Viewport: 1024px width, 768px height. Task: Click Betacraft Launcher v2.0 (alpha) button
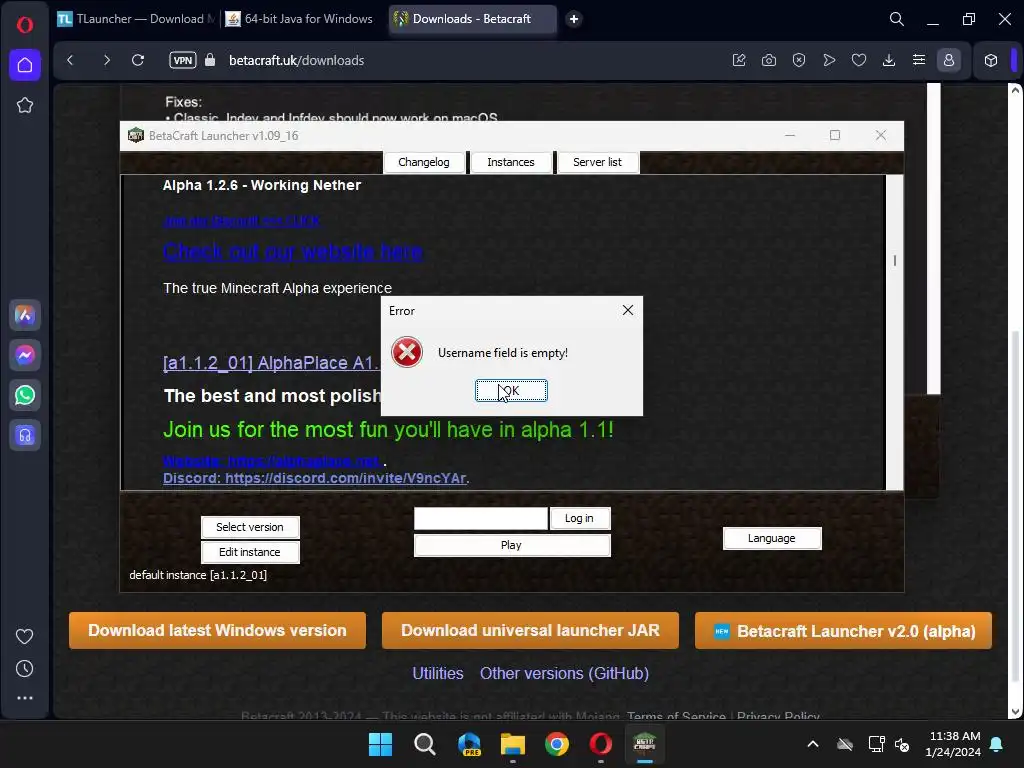click(x=843, y=631)
